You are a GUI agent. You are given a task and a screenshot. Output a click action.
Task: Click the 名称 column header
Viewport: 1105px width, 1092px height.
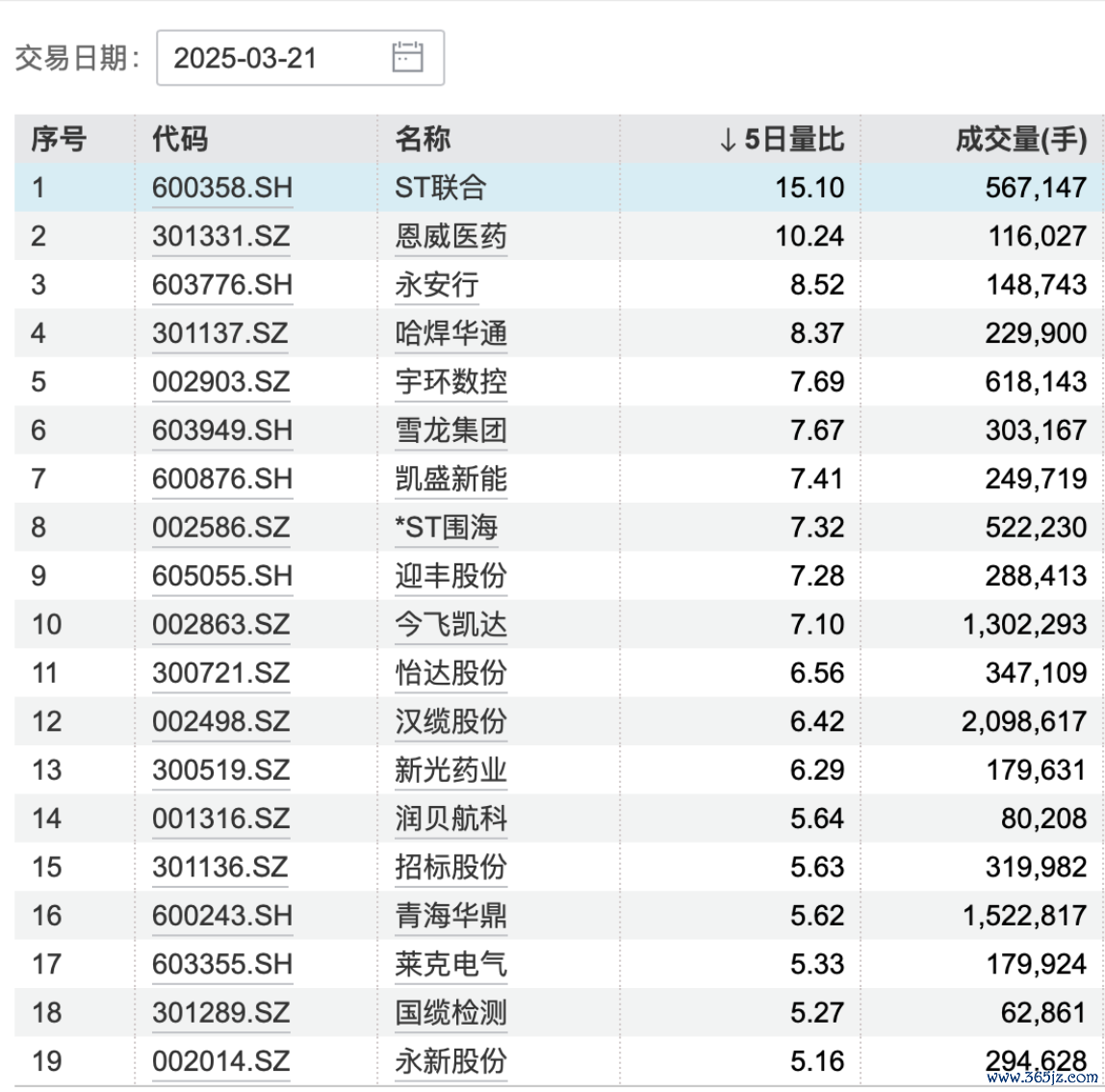(x=423, y=140)
